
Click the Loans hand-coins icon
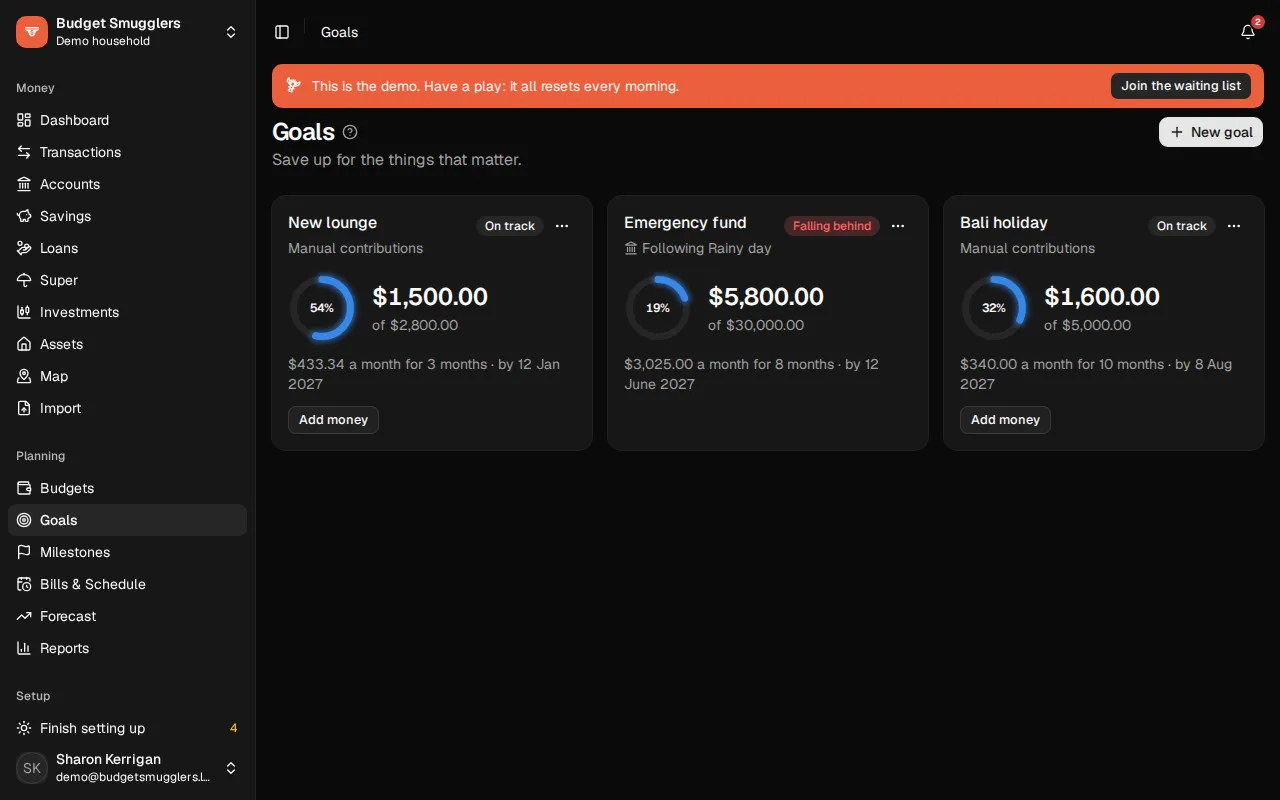(24, 248)
